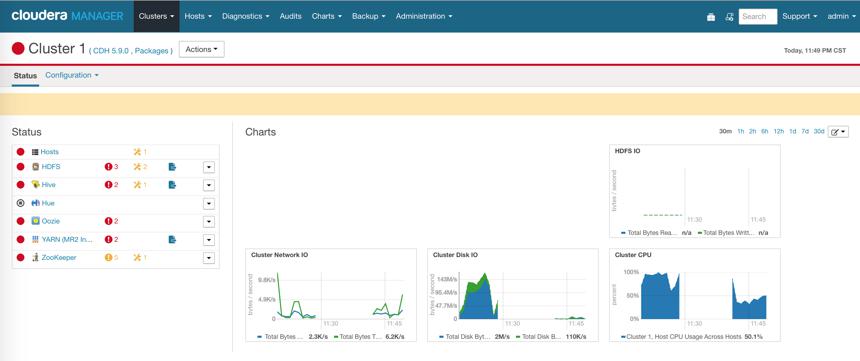Open the Hue service actions dropdown
Viewport: 860px width, 361px height.
[208, 204]
